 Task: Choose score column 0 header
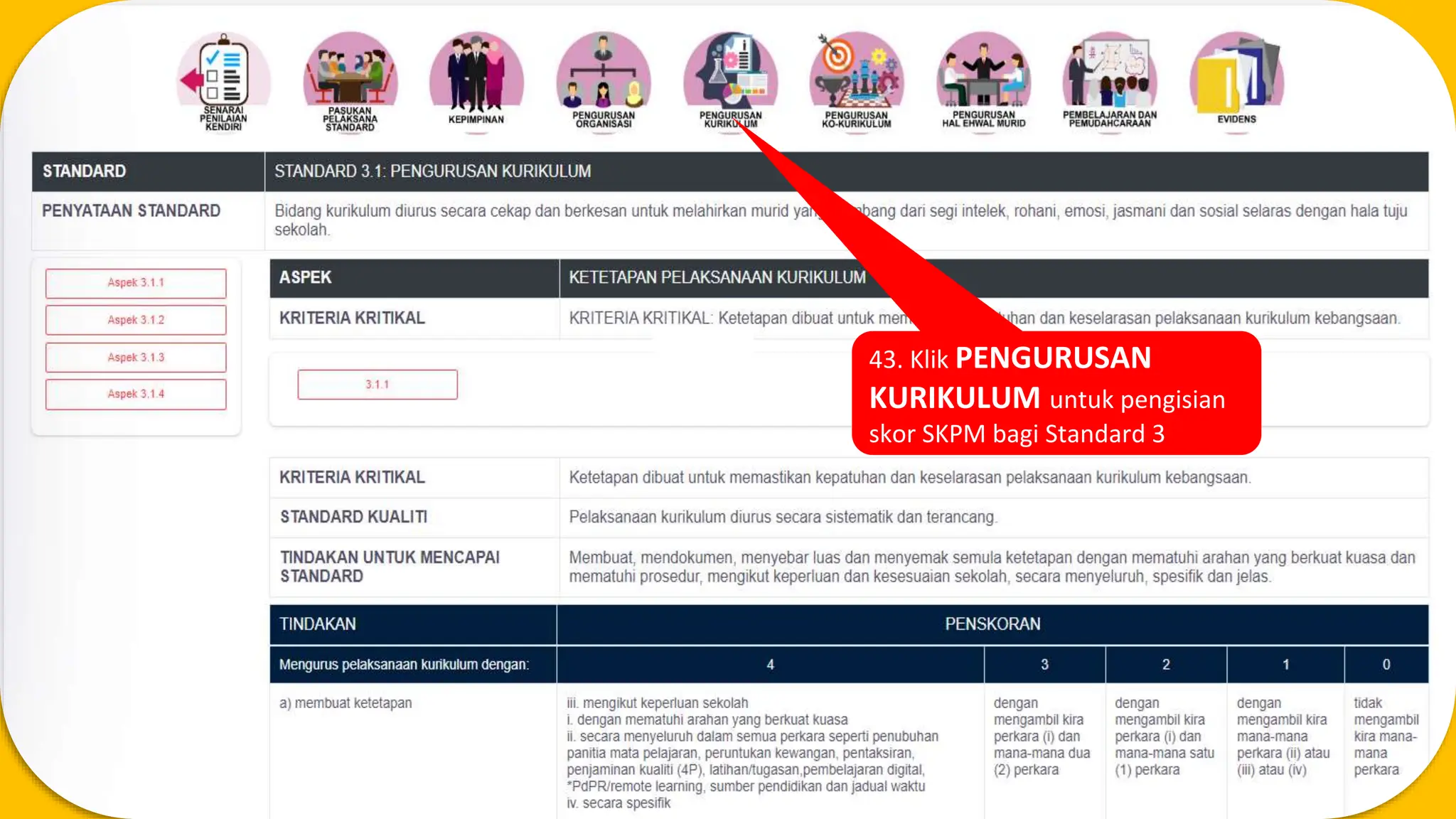(x=1386, y=664)
